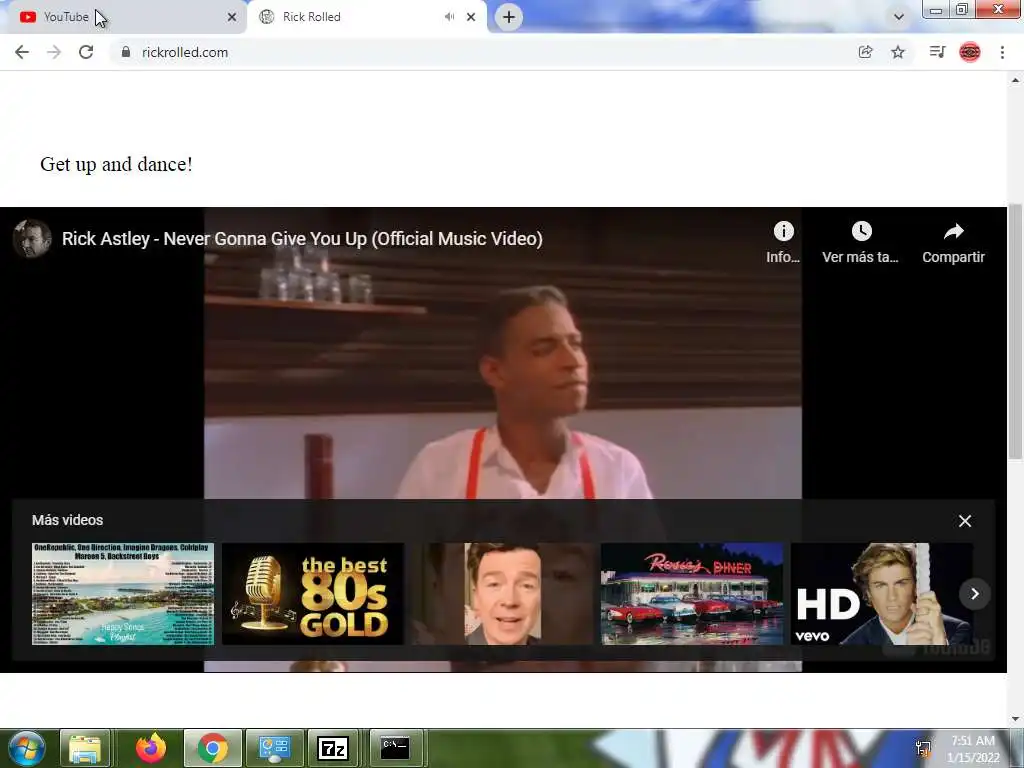Open the happy songs playlist thumbnail
Viewport: 1024px width, 768px height.
tap(123, 594)
